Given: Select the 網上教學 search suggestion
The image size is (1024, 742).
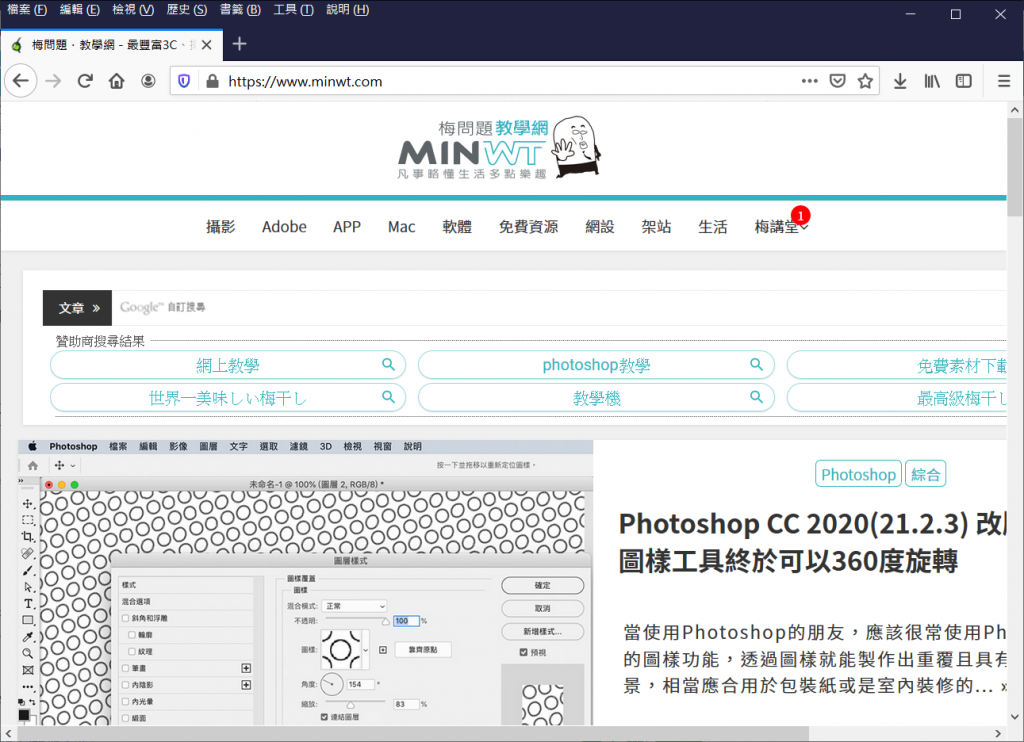Looking at the screenshot, I should click(x=228, y=364).
